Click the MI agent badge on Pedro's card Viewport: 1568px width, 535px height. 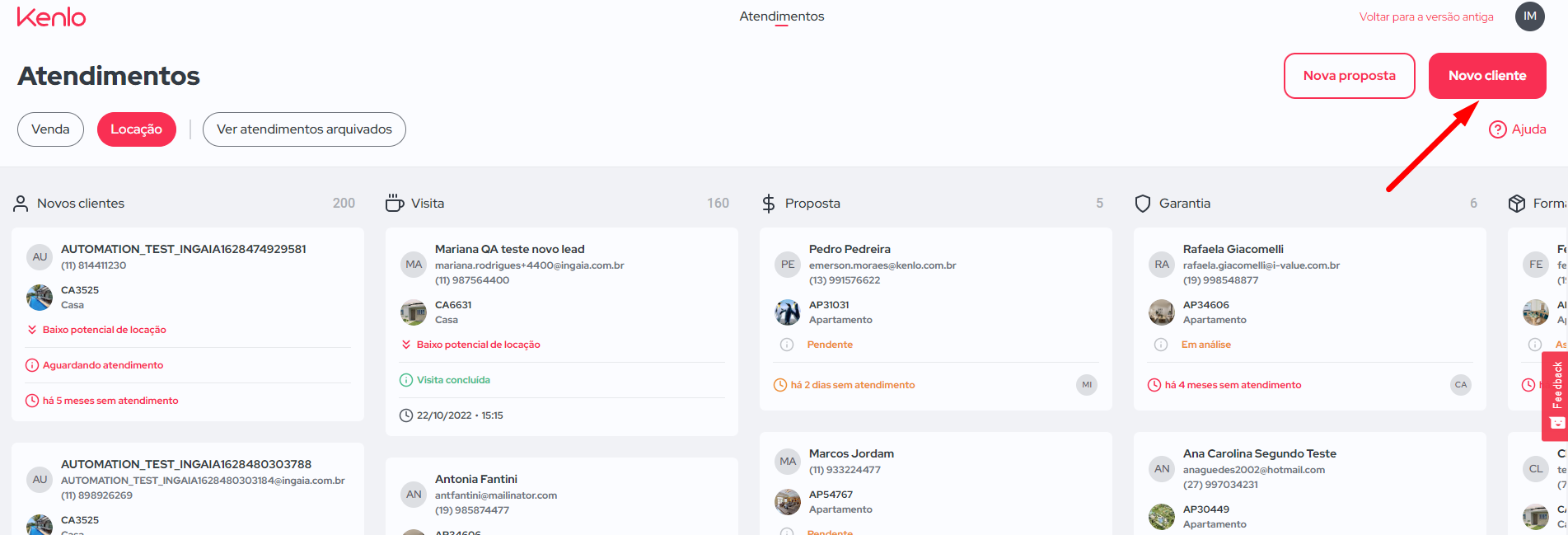point(1087,385)
